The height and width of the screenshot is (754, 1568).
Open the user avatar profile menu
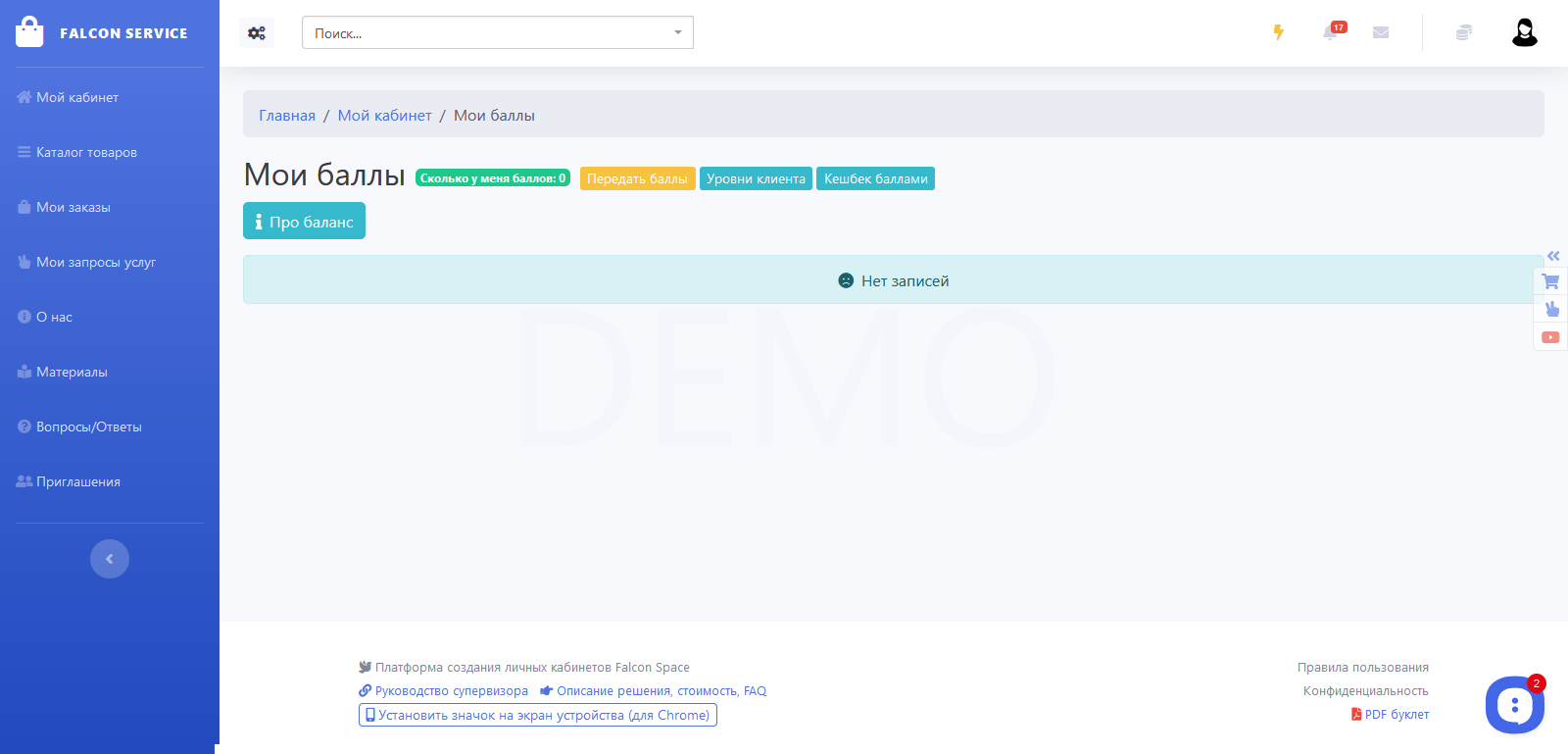pos(1524,32)
